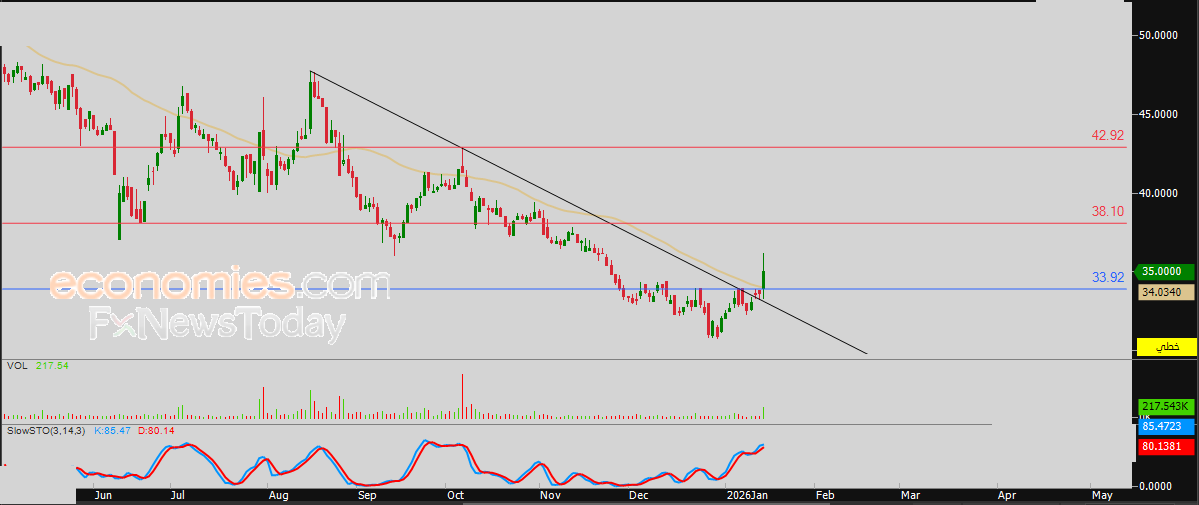Click the blue 85.4723 stochastic K tag
This screenshot has height=505, width=1199.
(1166, 425)
